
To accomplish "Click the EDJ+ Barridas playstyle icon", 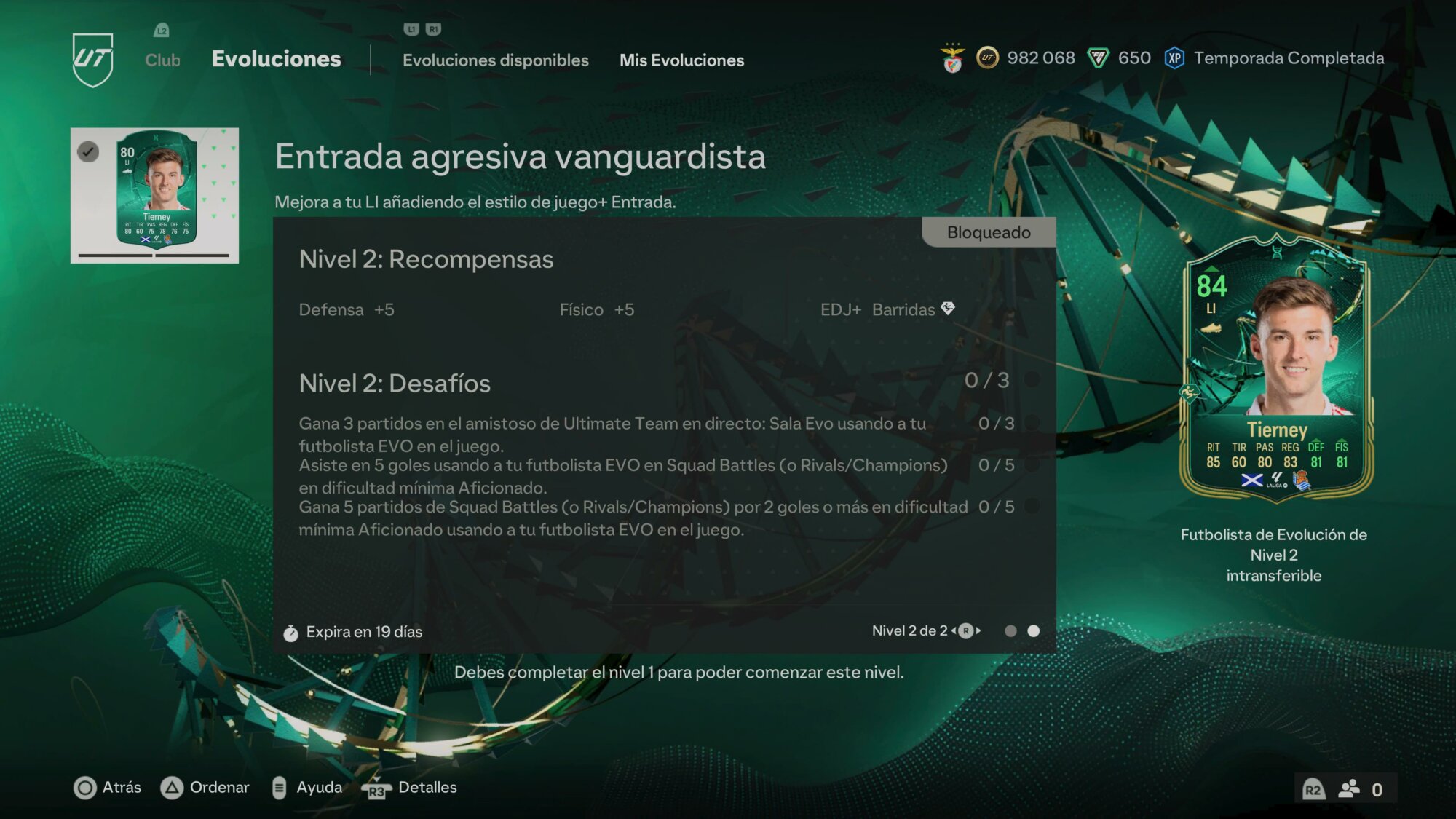I will [x=947, y=309].
